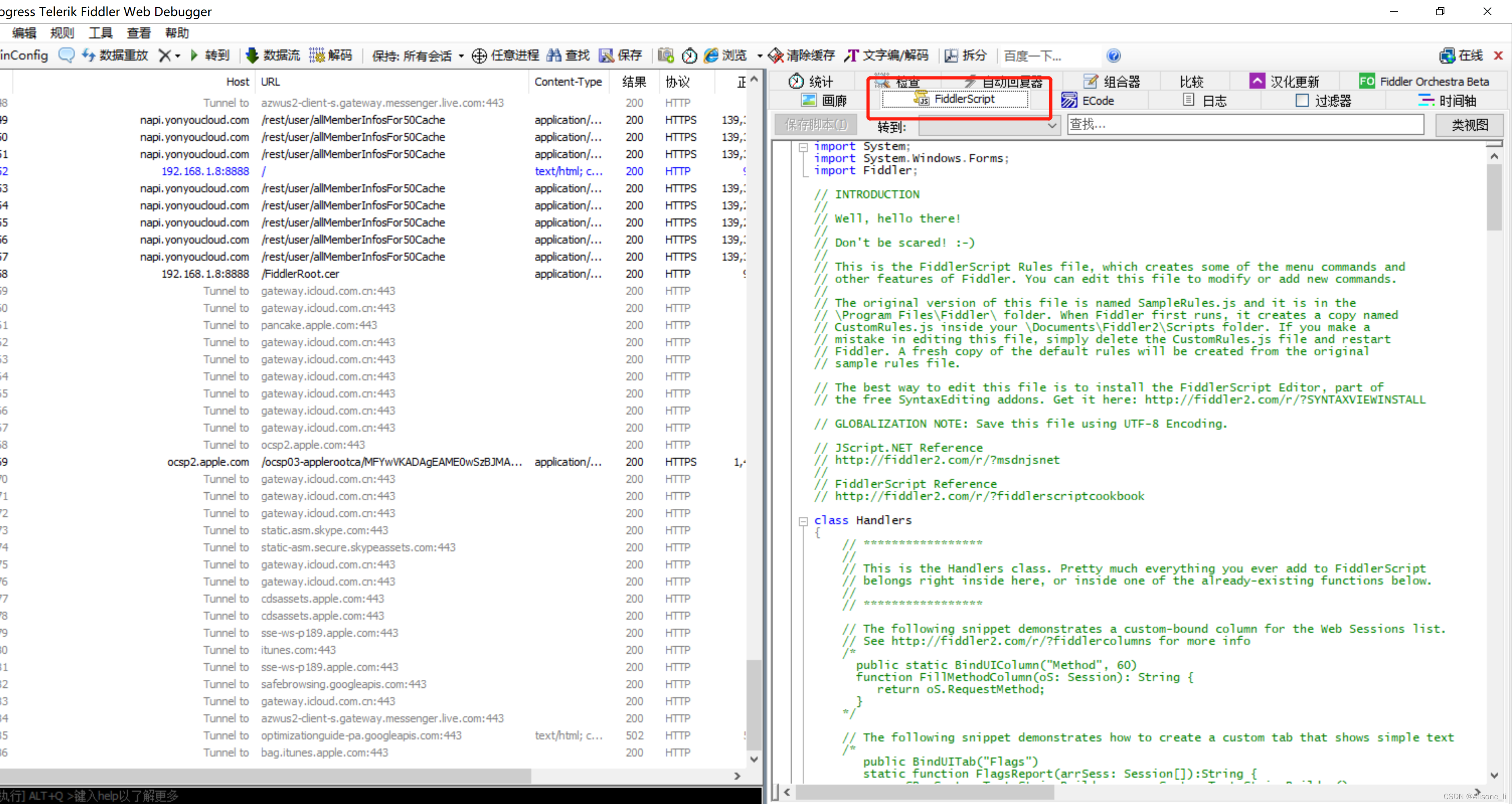
Task: Click the session list vertical scrollbar thumb
Action: tap(754, 705)
